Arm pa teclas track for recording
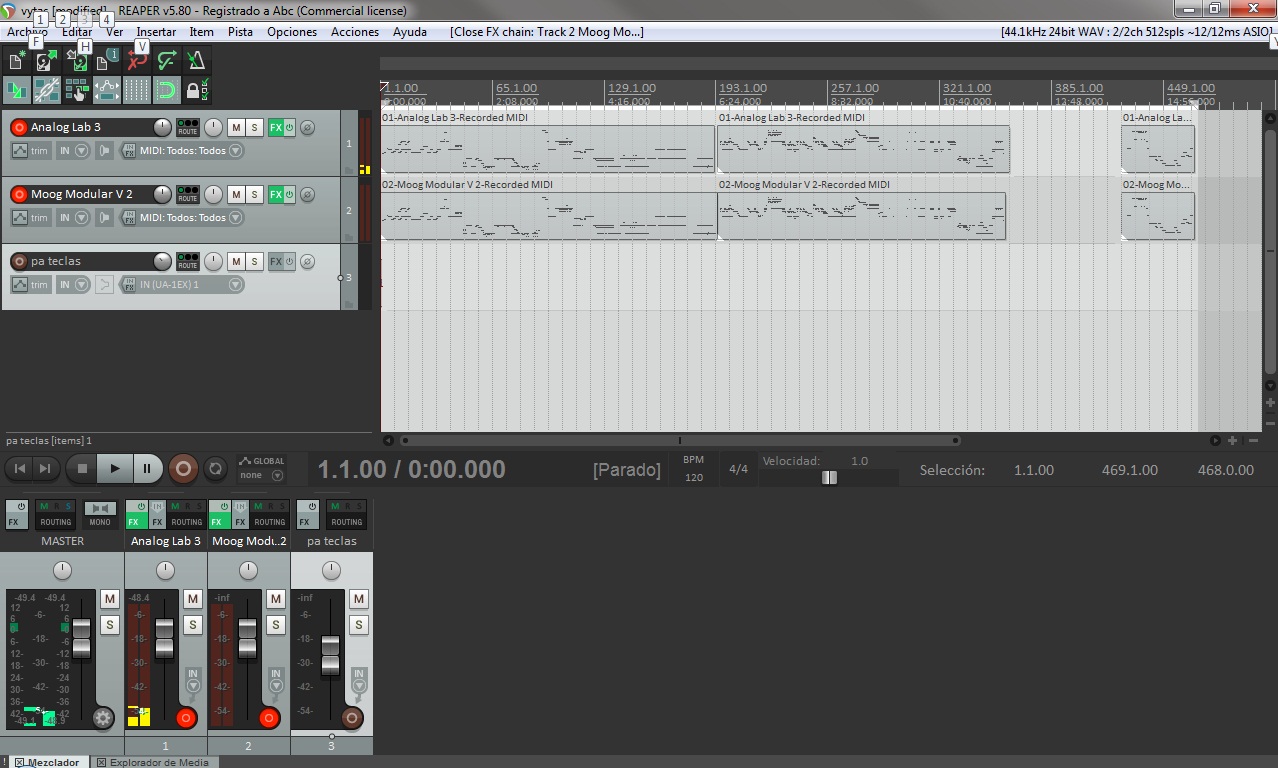1278x768 pixels. point(19,261)
